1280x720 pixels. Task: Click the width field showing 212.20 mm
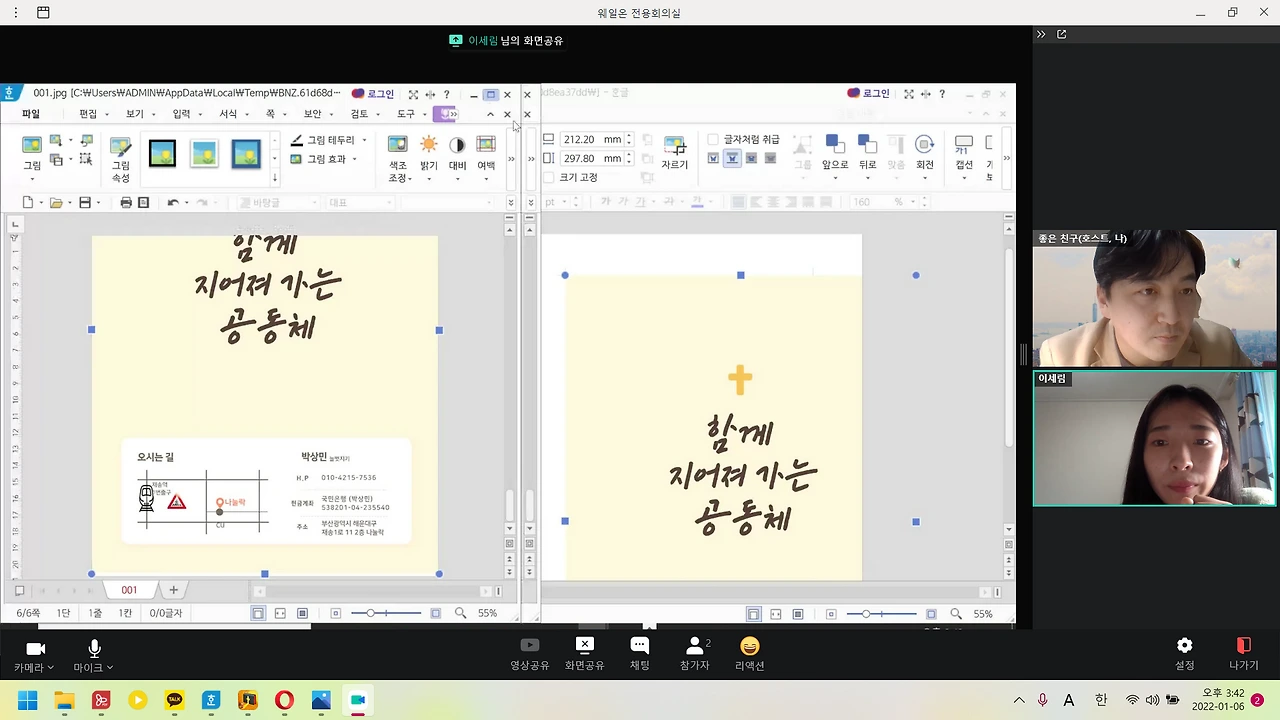point(592,140)
